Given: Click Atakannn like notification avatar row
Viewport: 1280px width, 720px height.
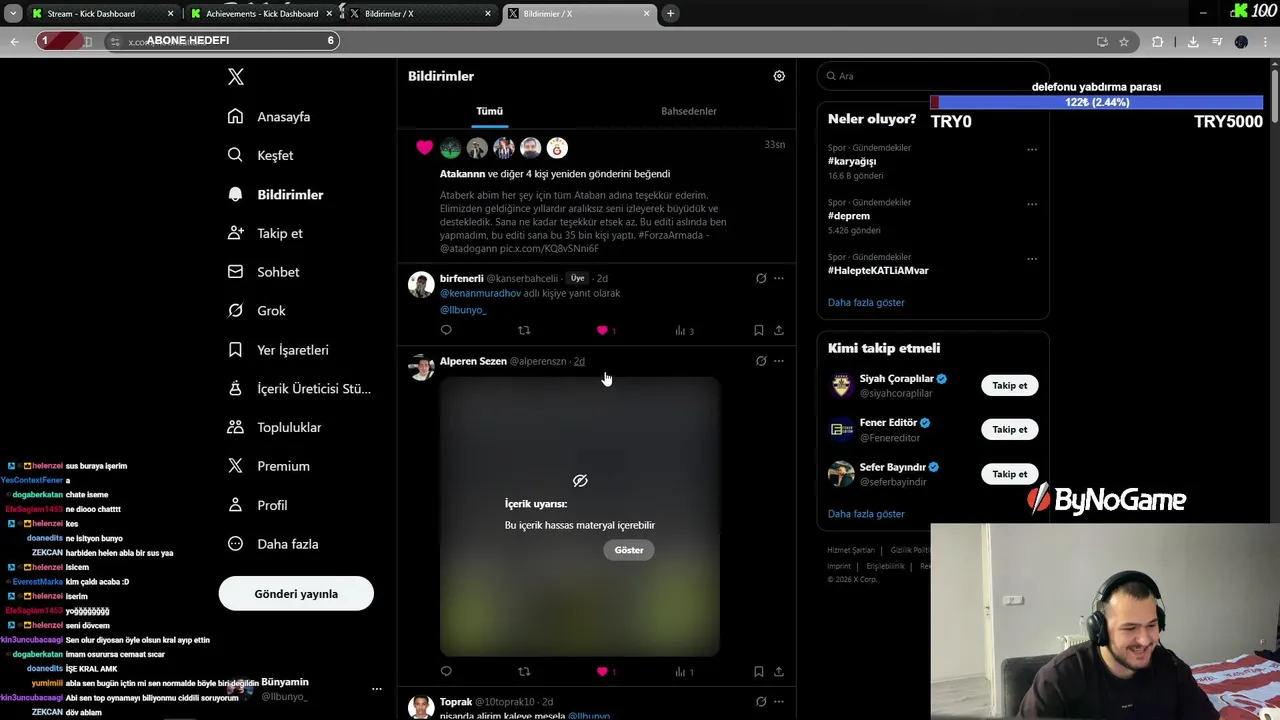Looking at the screenshot, I should (x=504, y=148).
